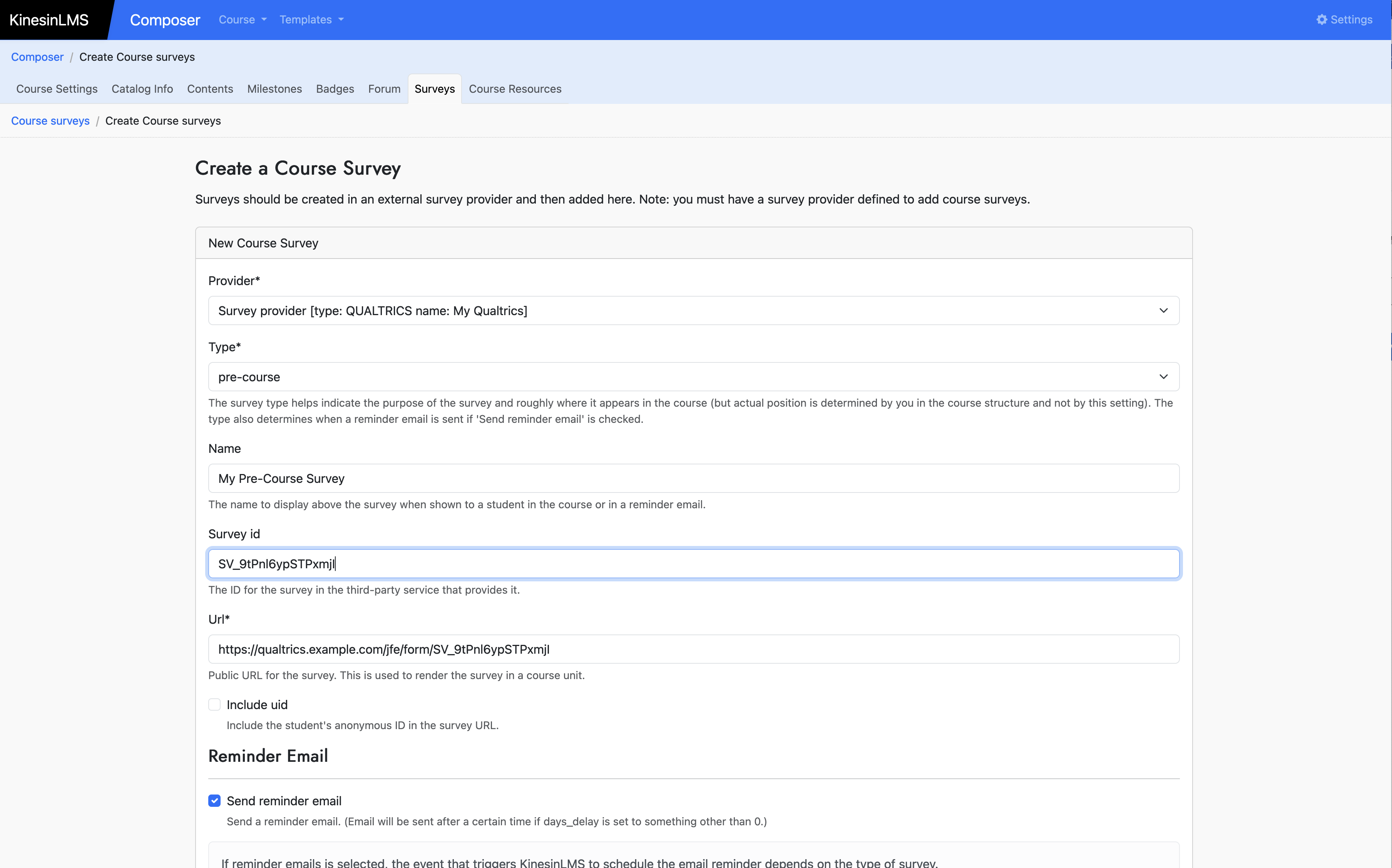Screen dimensions: 1392x868
Task: Click the KinesinLMS logo
Action: click(x=49, y=20)
